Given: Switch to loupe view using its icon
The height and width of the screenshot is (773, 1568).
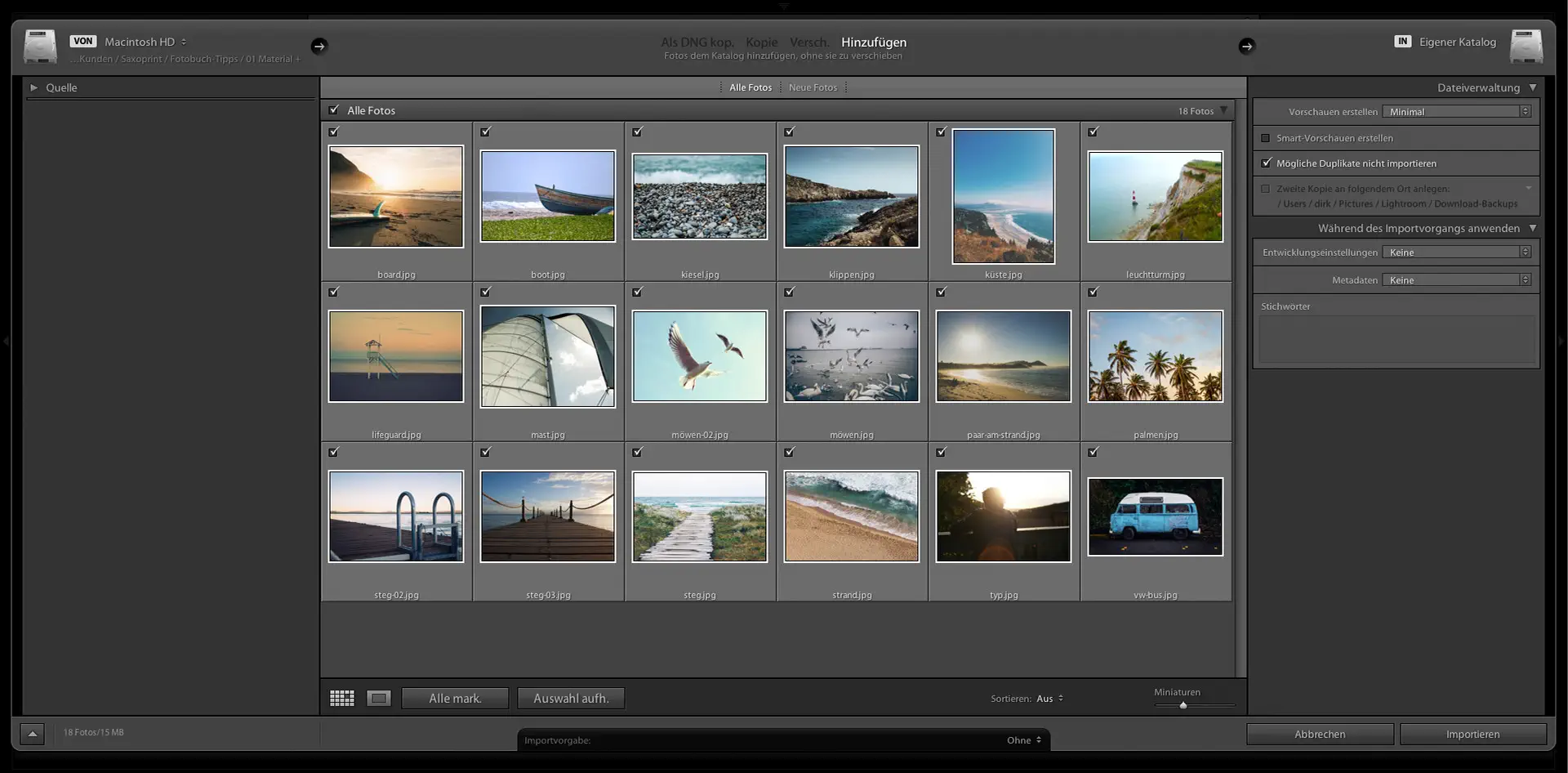Looking at the screenshot, I should click(378, 698).
